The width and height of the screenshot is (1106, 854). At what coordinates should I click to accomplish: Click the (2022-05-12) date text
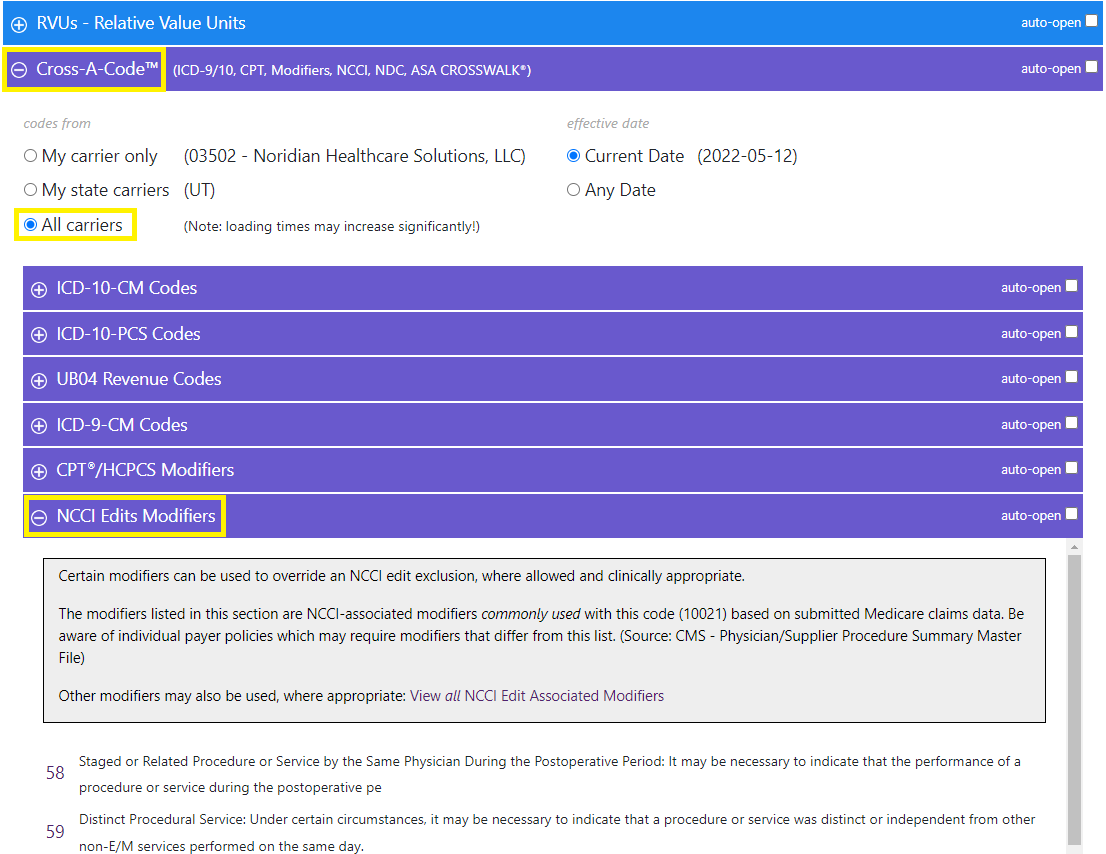point(747,156)
